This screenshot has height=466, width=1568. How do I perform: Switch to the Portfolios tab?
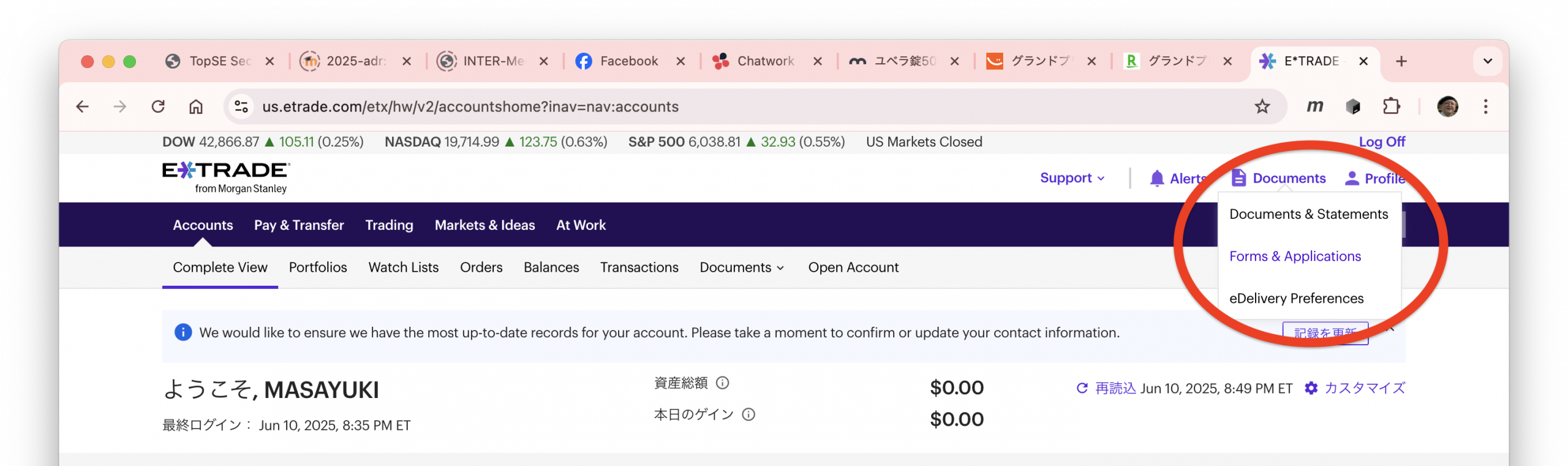[317, 267]
